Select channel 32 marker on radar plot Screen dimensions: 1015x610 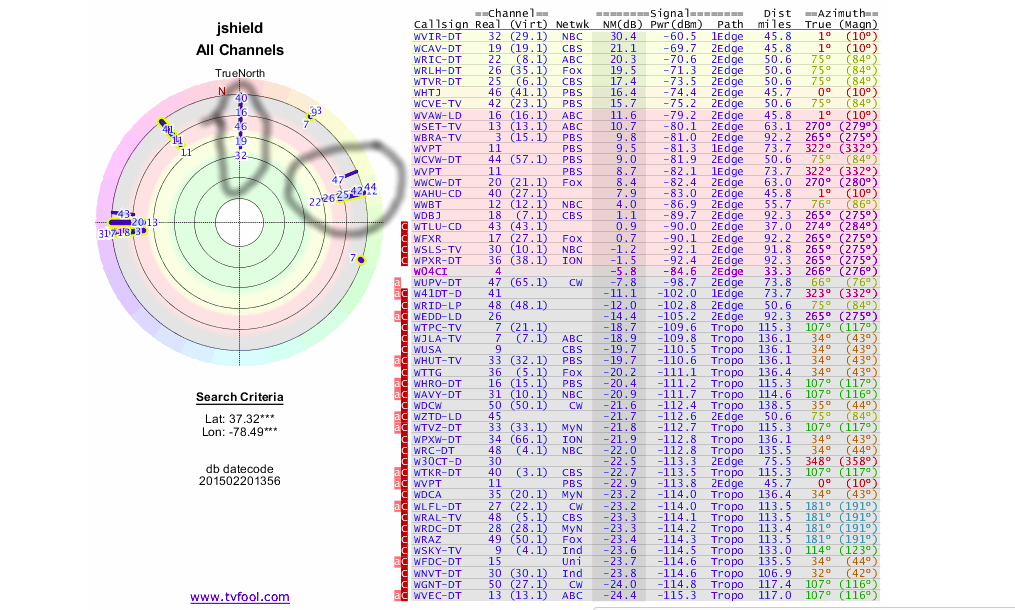(x=240, y=155)
